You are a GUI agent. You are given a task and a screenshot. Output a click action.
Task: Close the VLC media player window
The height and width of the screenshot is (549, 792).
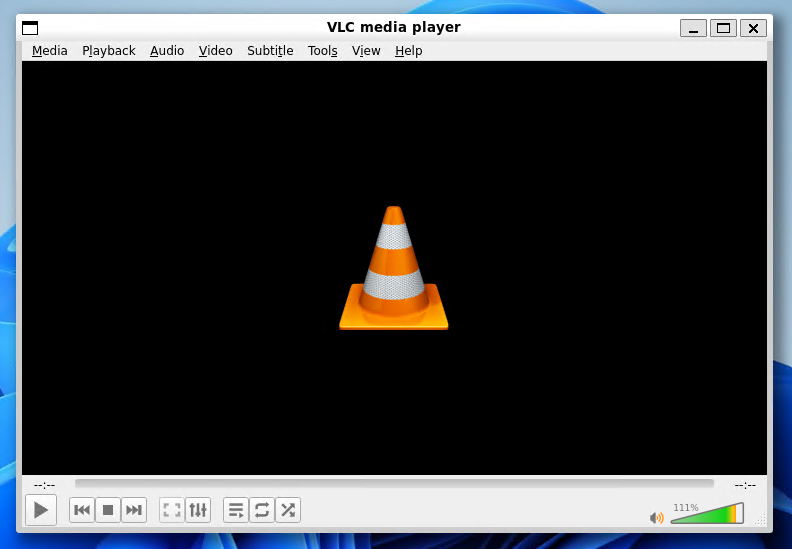click(x=753, y=28)
